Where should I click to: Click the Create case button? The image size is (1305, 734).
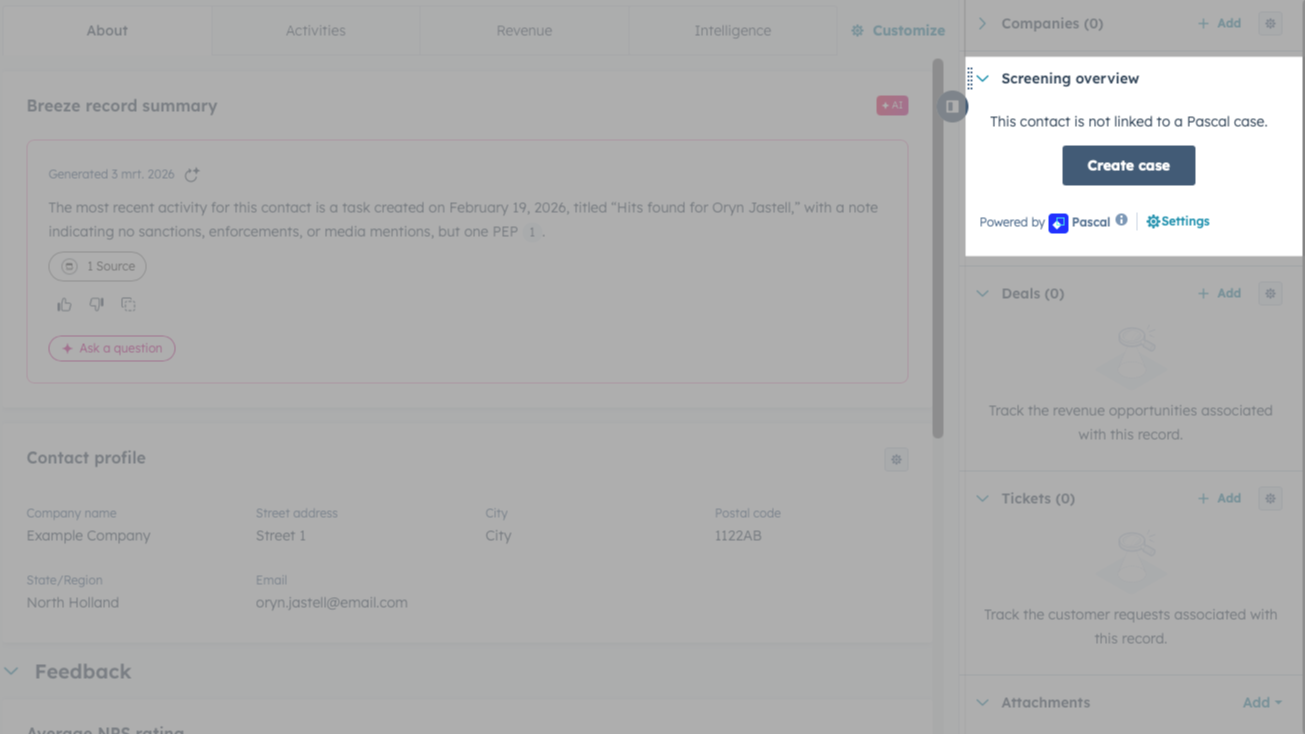click(x=1128, y=166)
